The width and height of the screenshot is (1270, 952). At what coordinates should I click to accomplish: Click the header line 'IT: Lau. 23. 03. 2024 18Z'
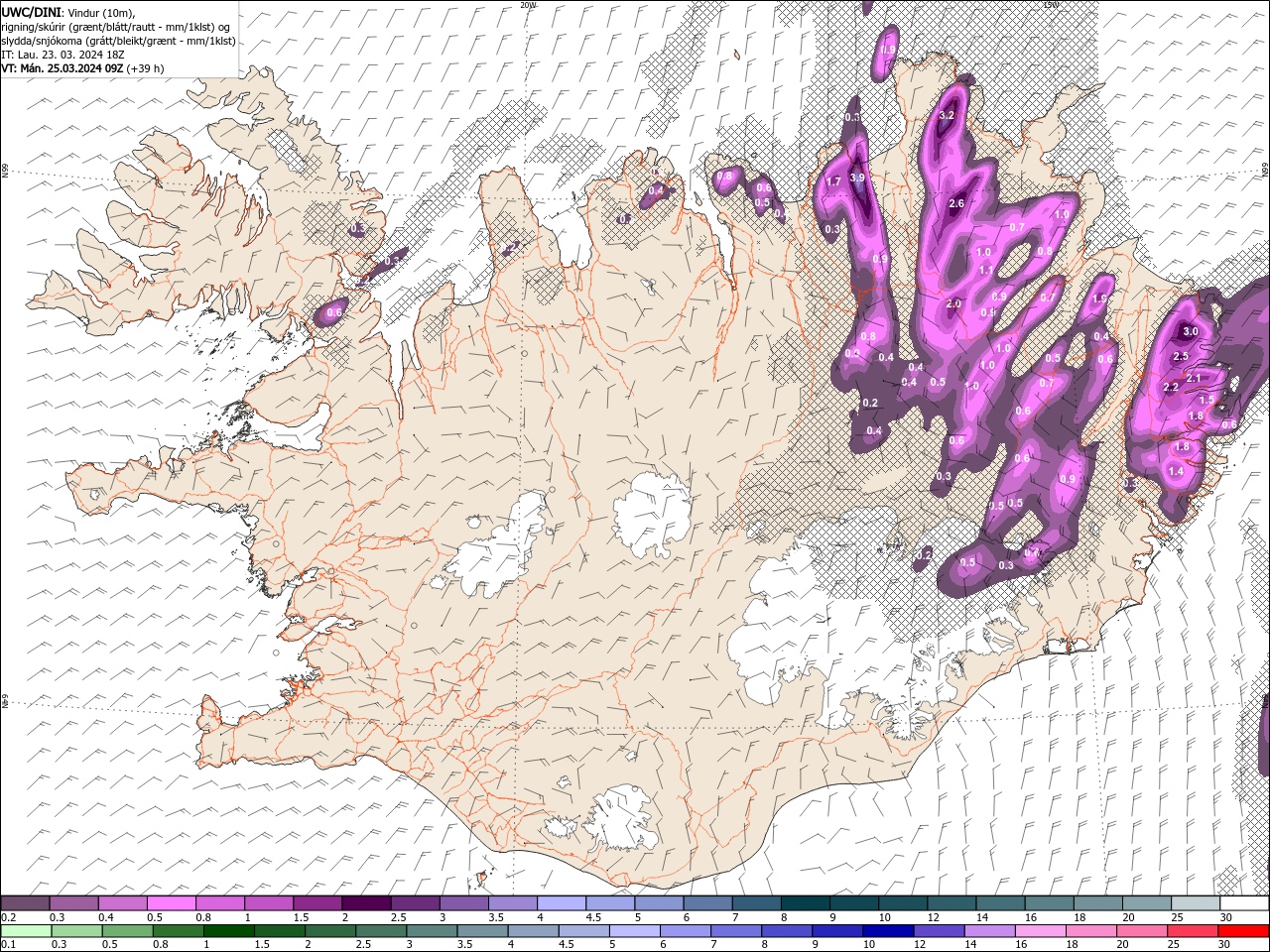coord(63,55)
